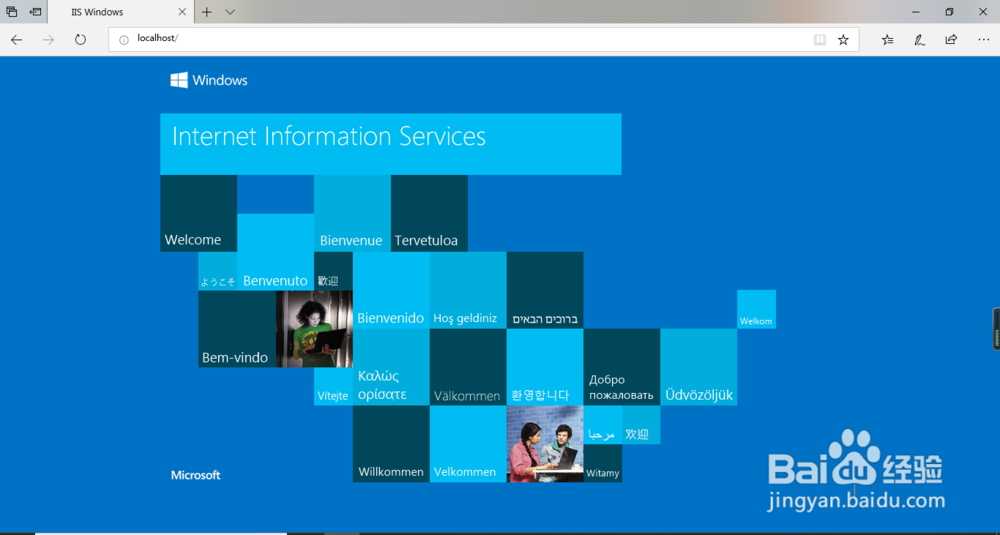
Task: Click photo of two people at laptop
Action: click(x=545, y=444)
